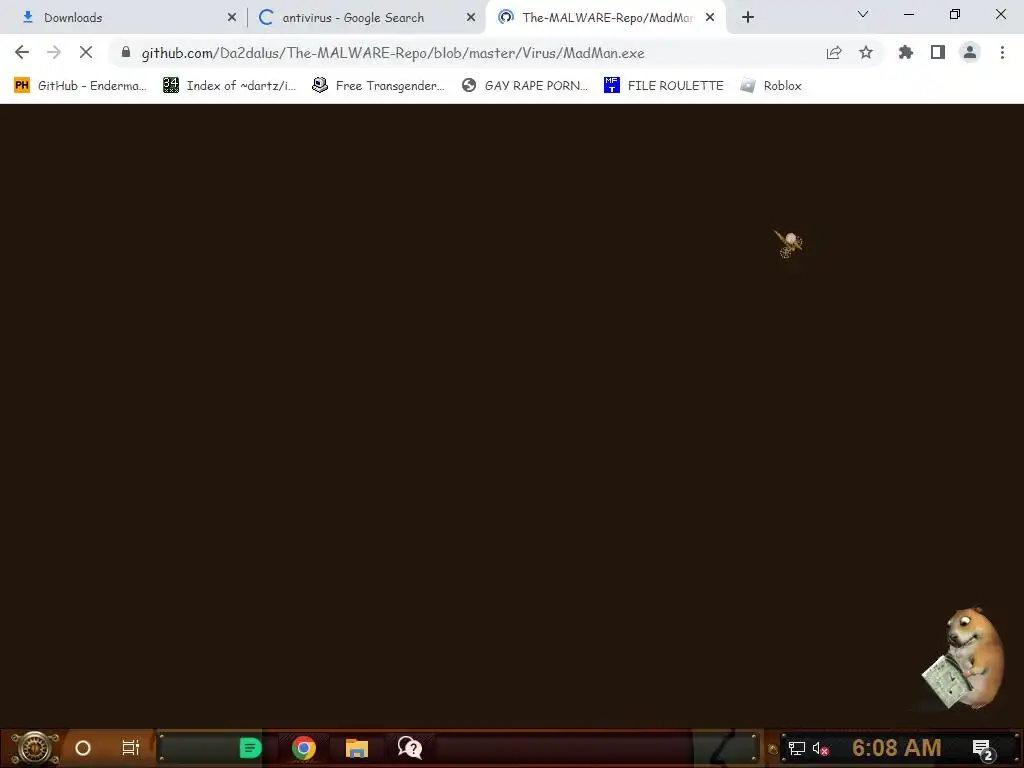
Task: Restore down the Chrome window
Action: pyautogui.click(x=955, y=14)
